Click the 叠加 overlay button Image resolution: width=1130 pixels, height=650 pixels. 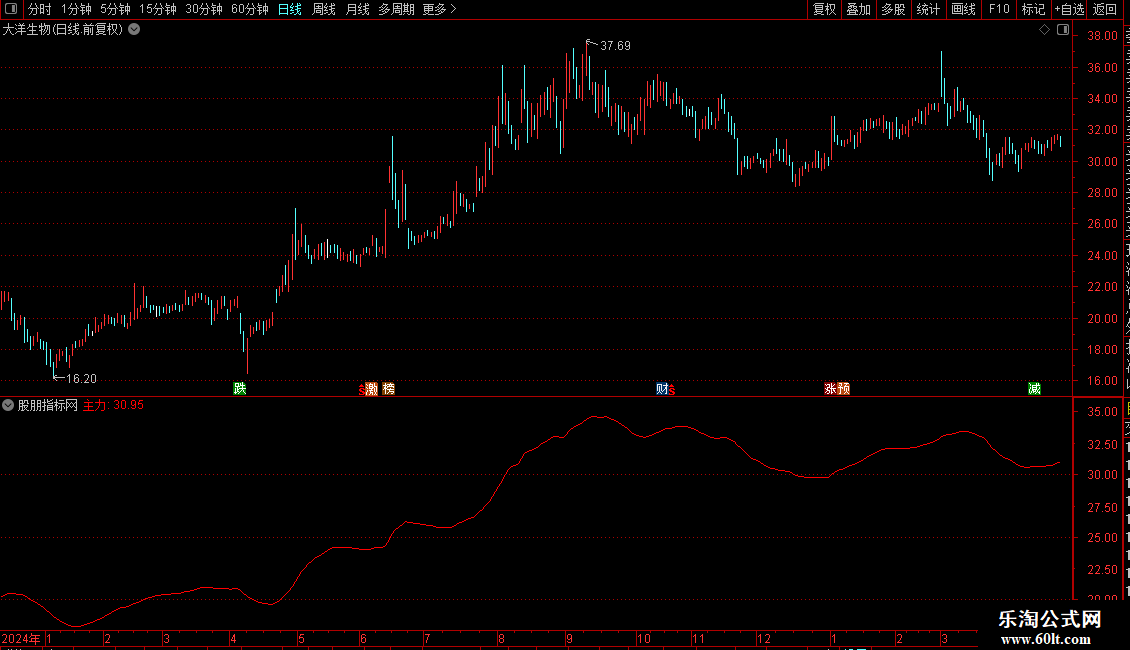pyautogui.click(x=859, y=9)
